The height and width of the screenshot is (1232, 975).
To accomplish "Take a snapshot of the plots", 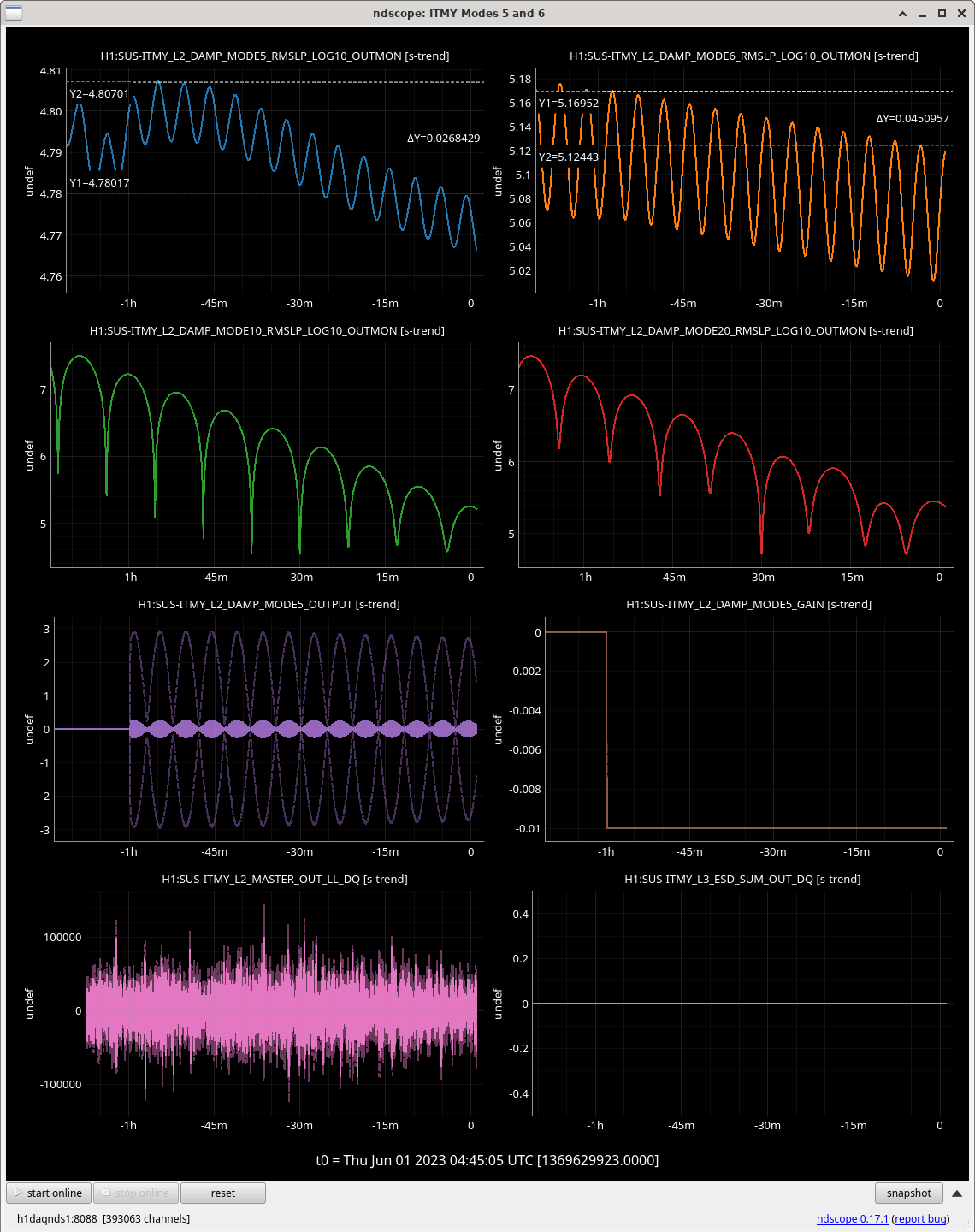I will pyautogui.click(x=909, y=1193).
